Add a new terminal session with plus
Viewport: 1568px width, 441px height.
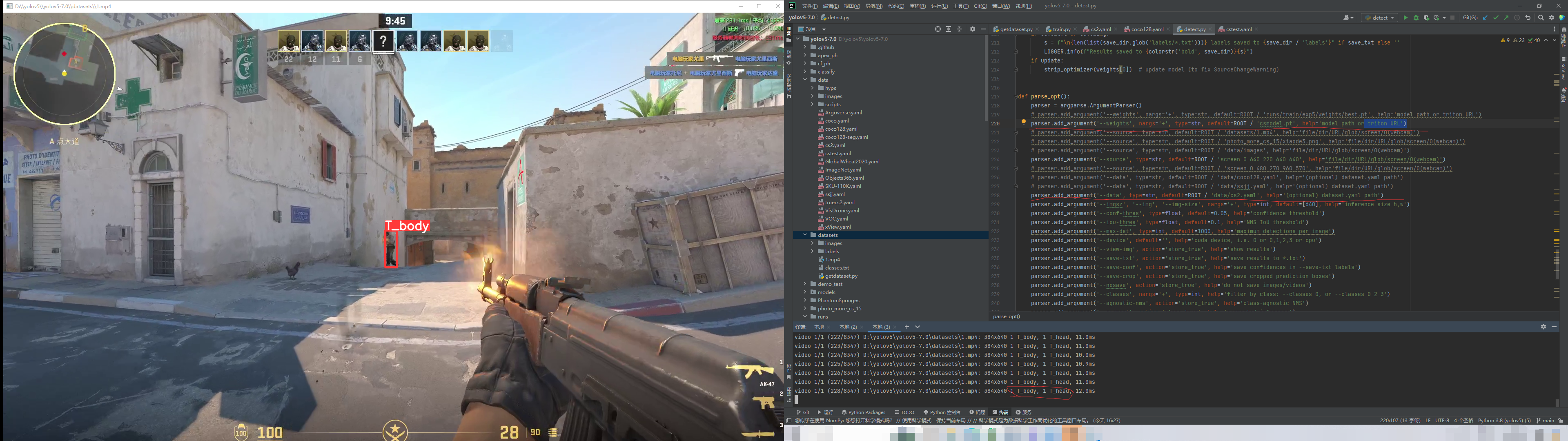907,327
